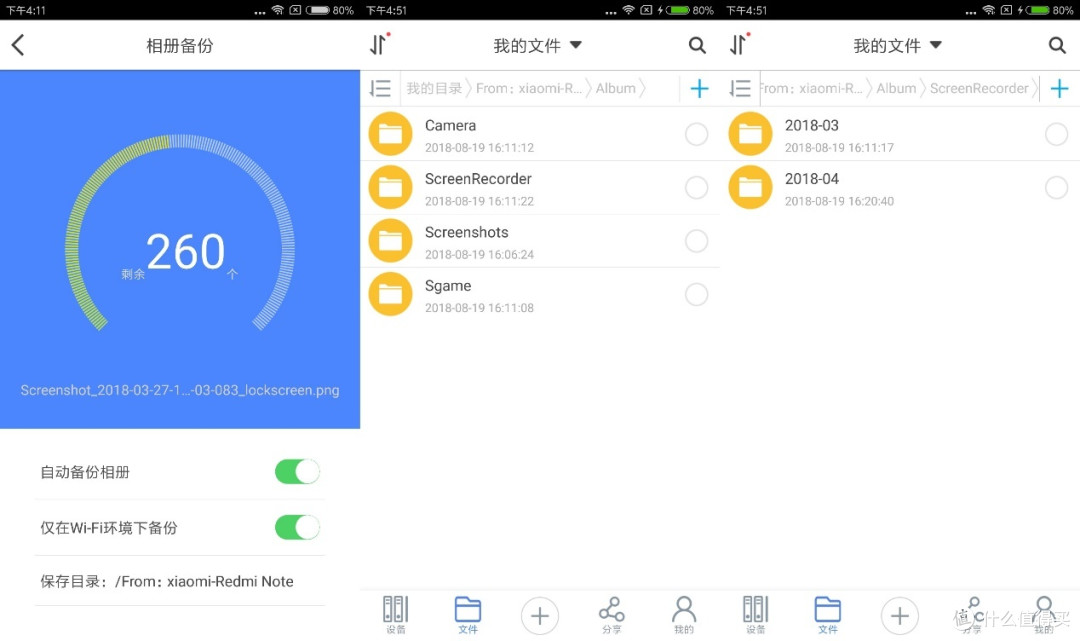Select the 2018-04 folder's radio circle
The width and height of the screenshot is (1080, 641).
1057,187
